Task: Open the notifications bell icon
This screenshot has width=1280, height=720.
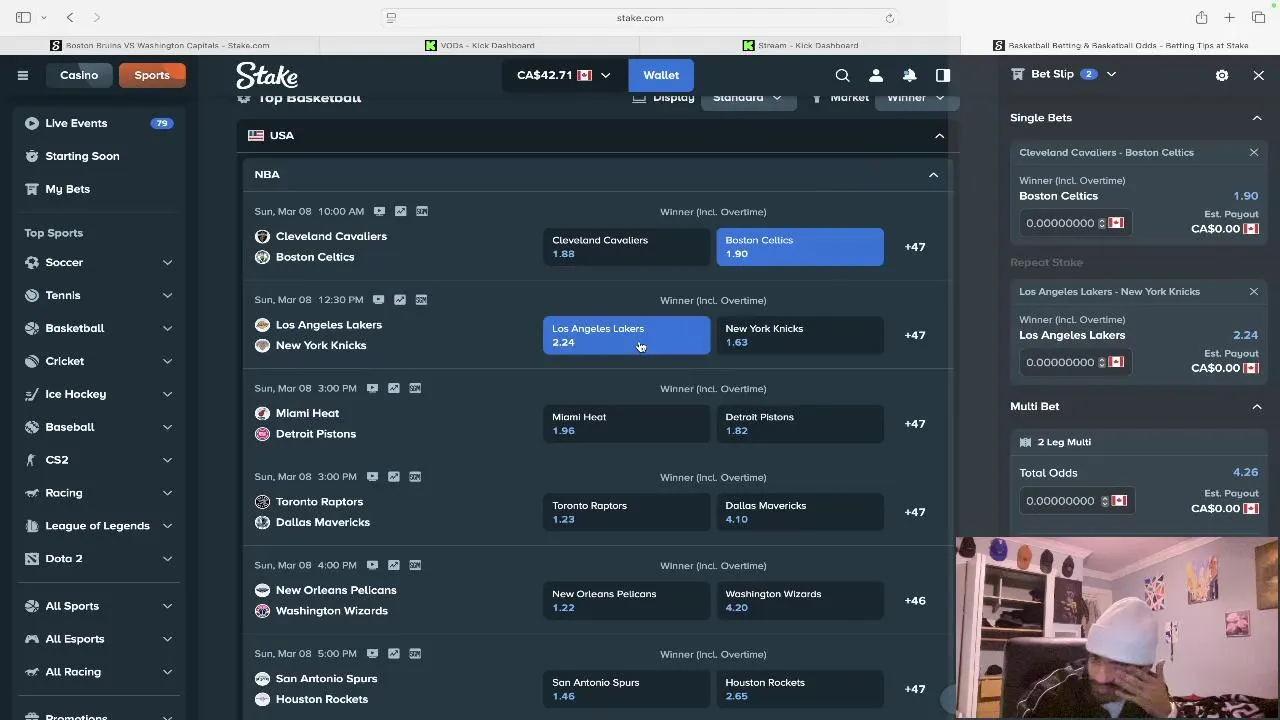Action: click(910, 75)
